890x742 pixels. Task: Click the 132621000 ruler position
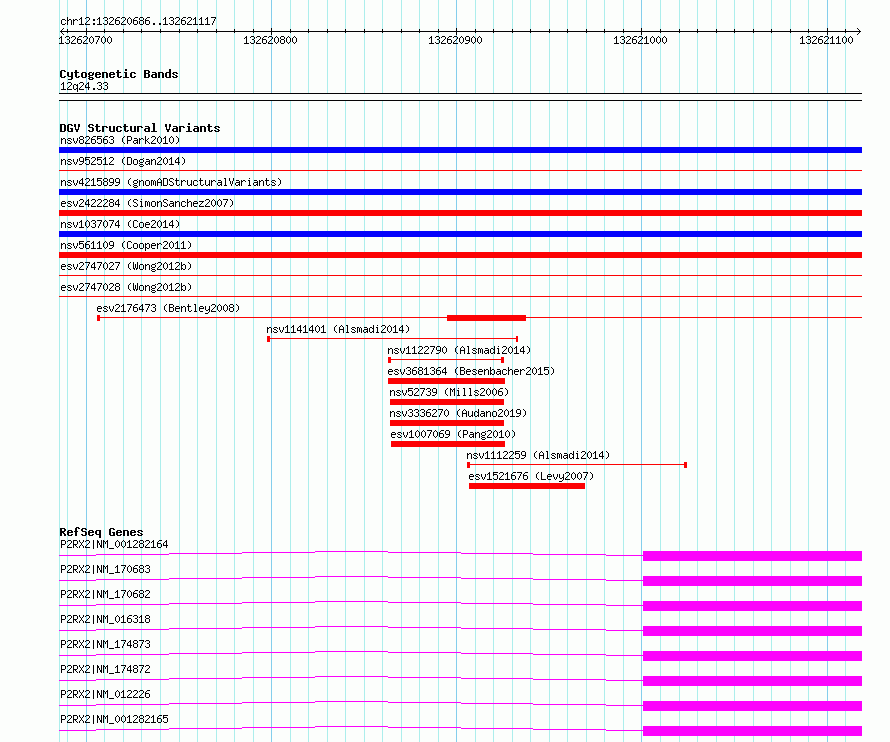[x=640, y=40]
